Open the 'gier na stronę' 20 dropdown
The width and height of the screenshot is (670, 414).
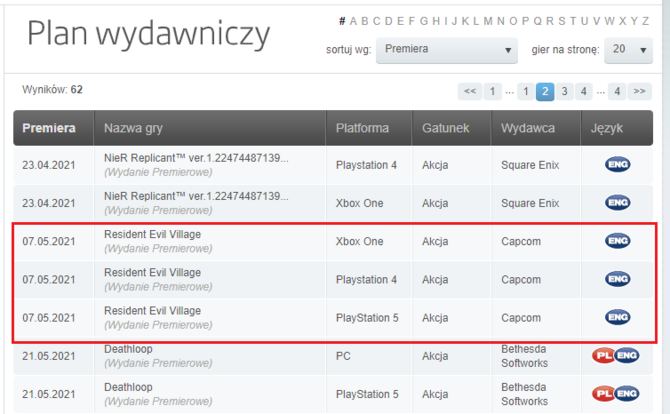tap(628, 50)
